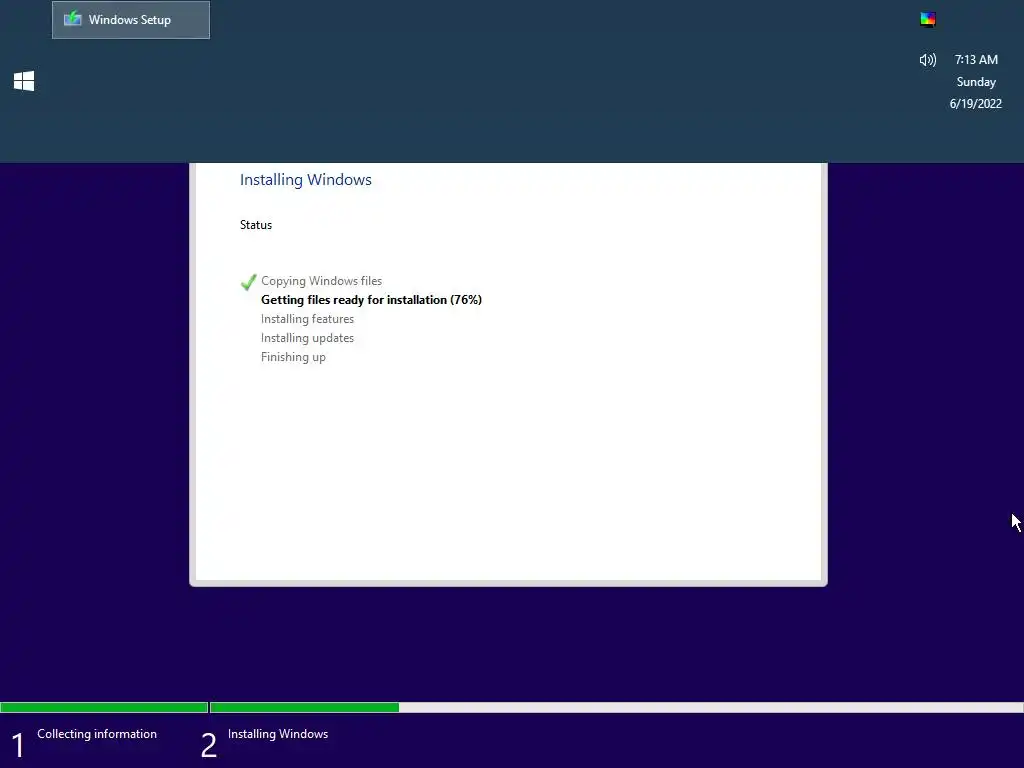Click the Installing Windows heading

click(306, 180)
